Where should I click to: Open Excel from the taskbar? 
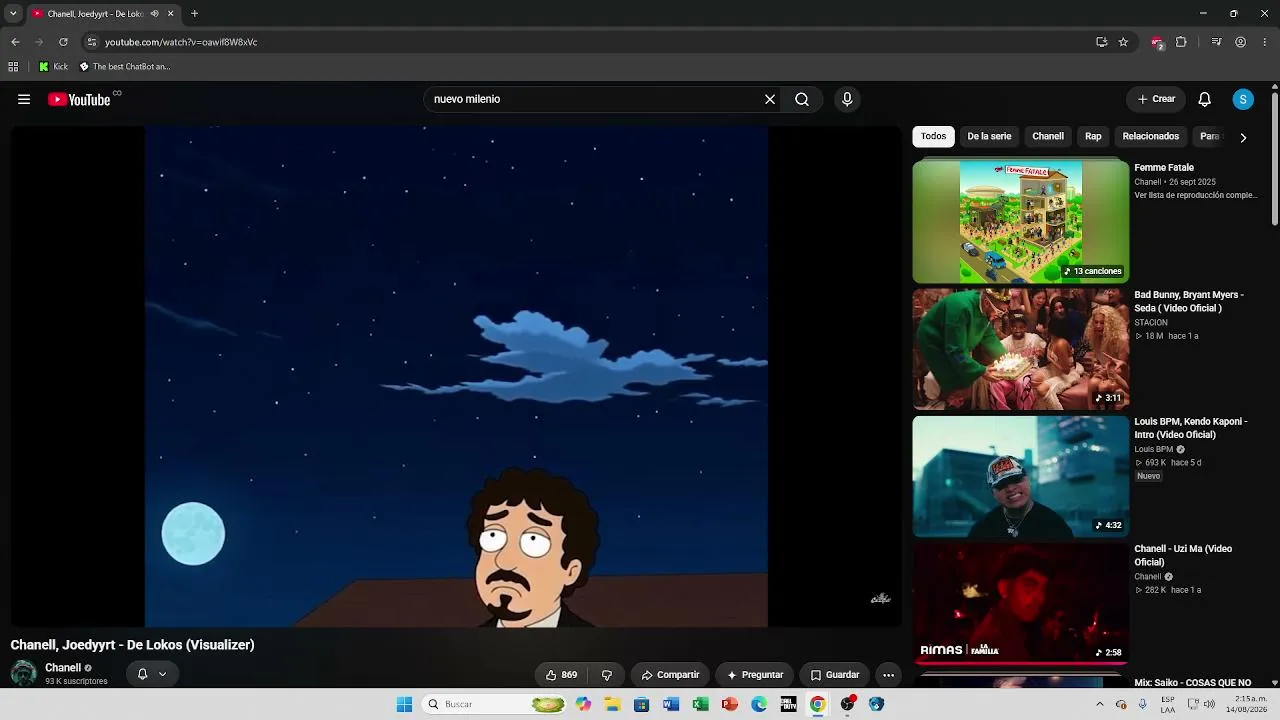click(x=700, y=704)
